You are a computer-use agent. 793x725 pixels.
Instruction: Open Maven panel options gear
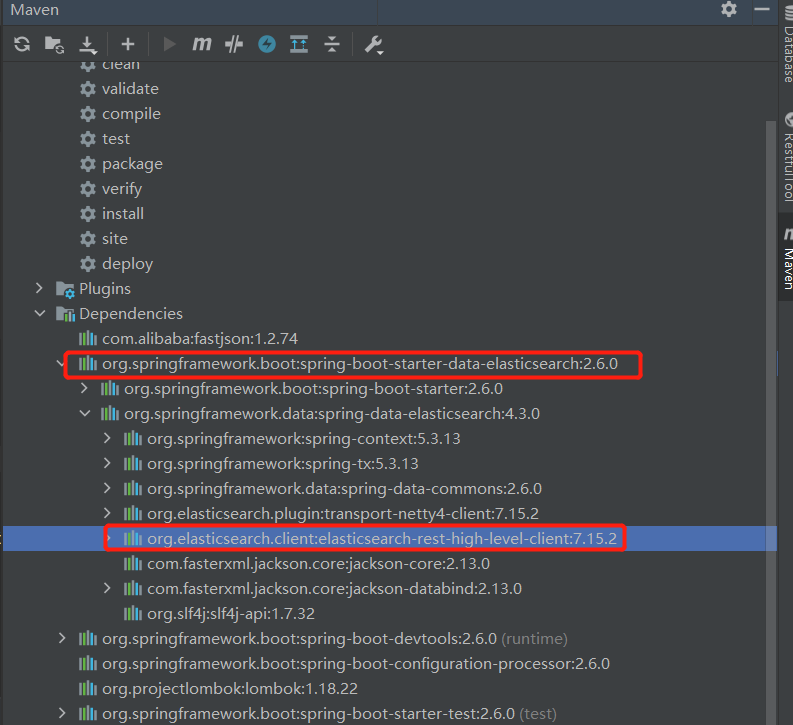point(729,9)
